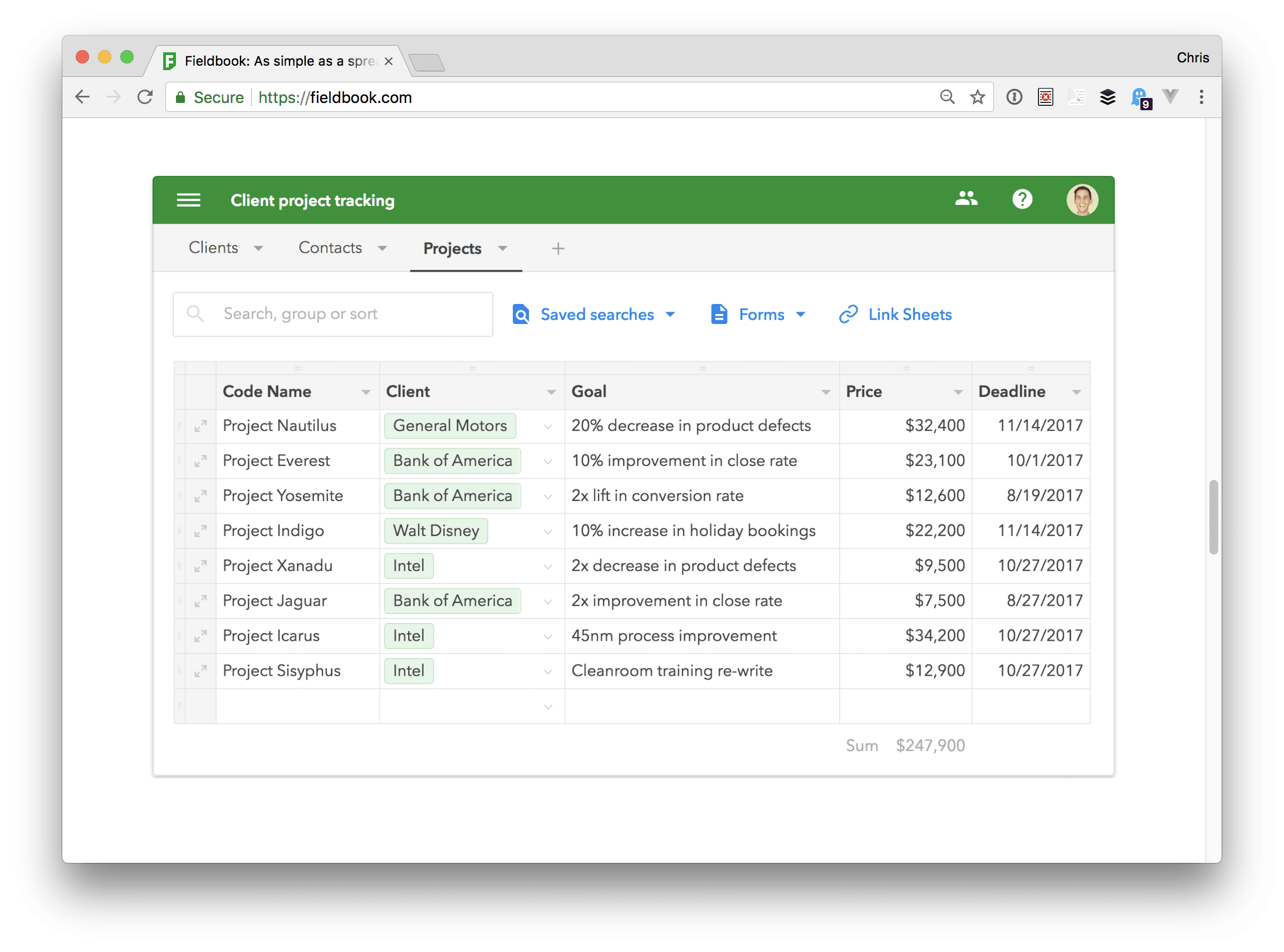Viewport: 1284px width, 952px height.
Task: Select the Projects tab
Action: [452, 248]
